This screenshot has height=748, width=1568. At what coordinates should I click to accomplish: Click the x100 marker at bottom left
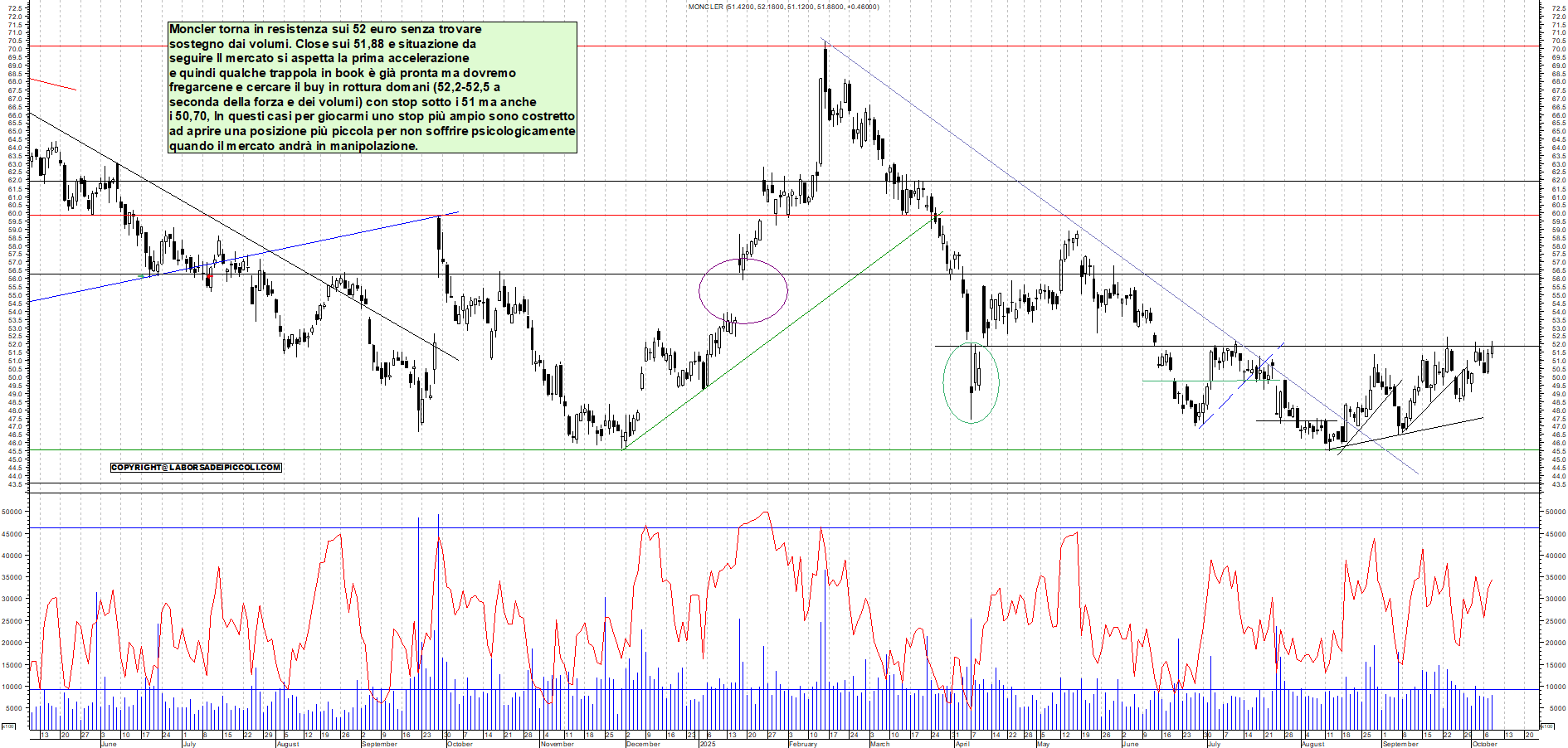(x=7, y=726)
